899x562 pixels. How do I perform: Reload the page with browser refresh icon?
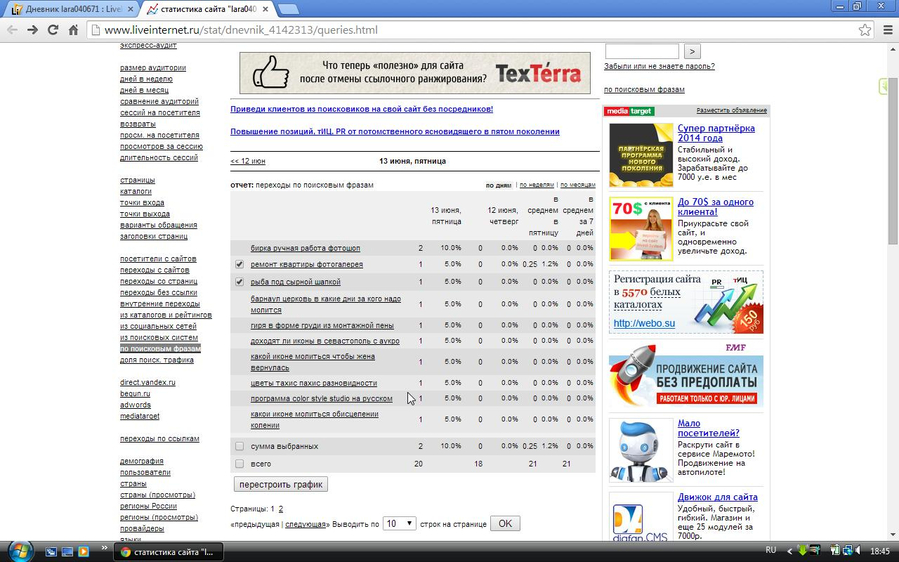point(53,30)
